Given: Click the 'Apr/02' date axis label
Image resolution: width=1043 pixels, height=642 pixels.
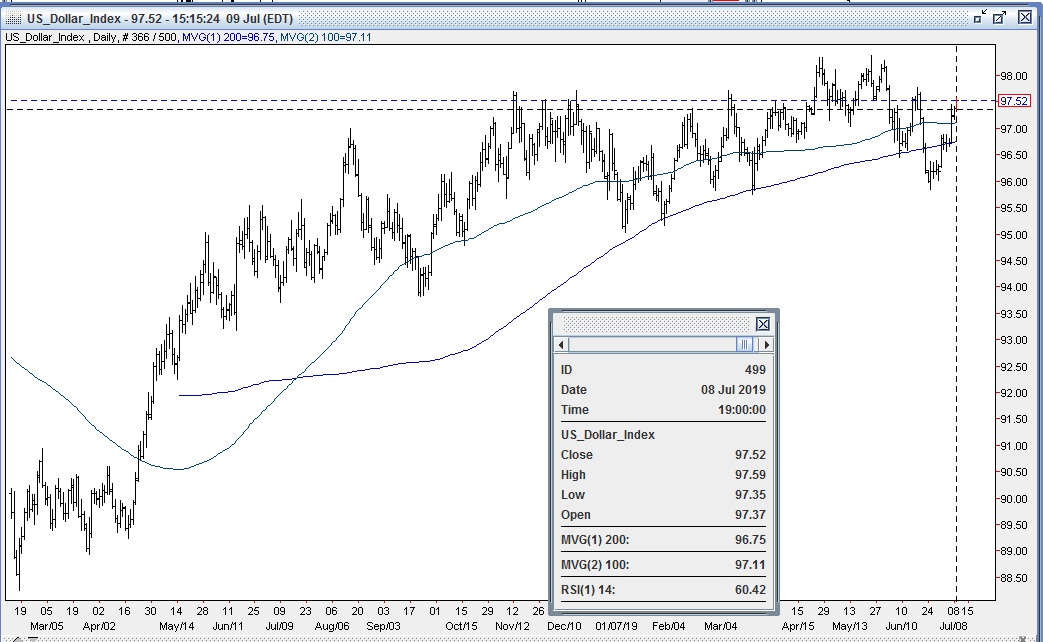Looking at the screenshot, I should pyautogui.click(x=99, y=626).
